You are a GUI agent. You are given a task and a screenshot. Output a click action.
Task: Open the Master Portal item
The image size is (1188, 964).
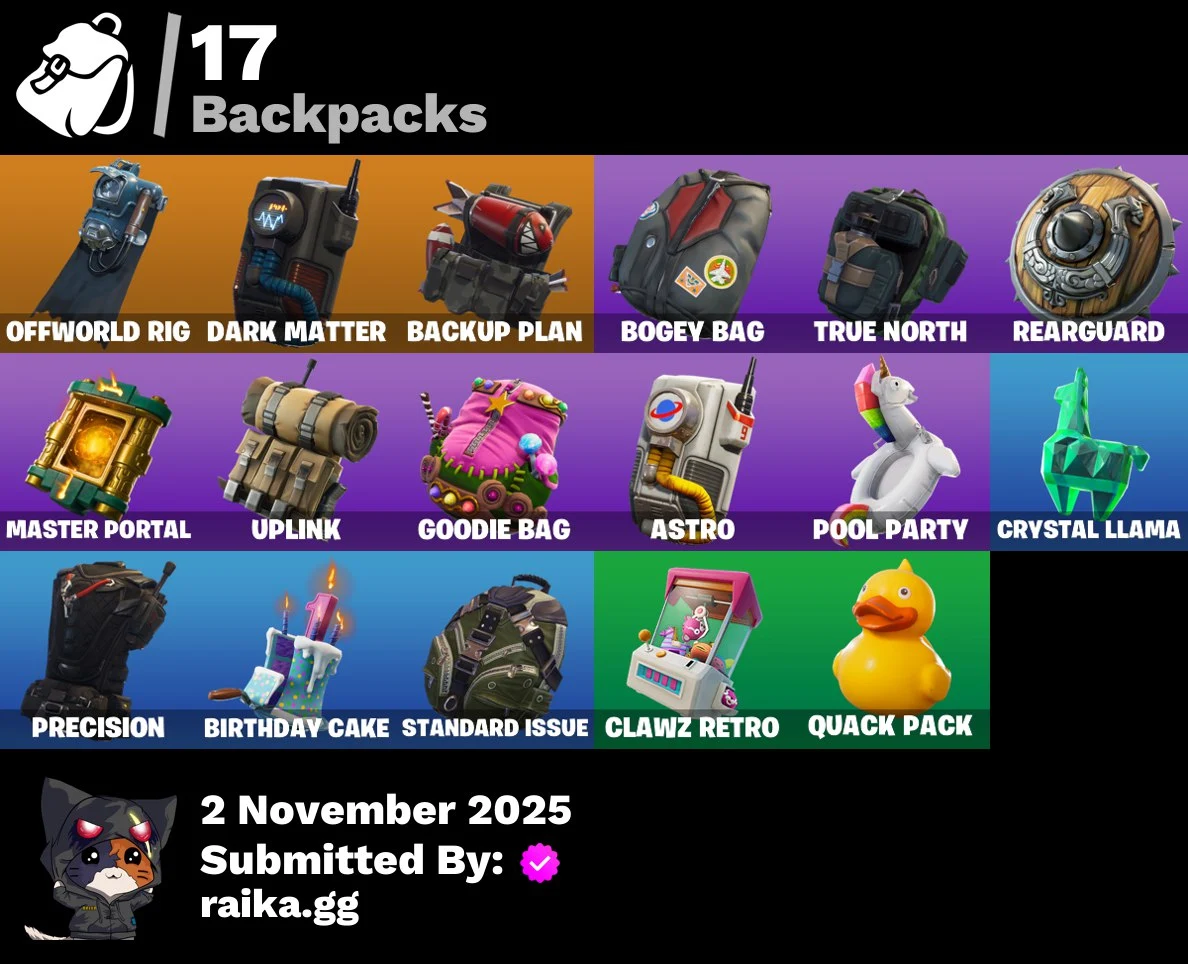pos(98,452)
